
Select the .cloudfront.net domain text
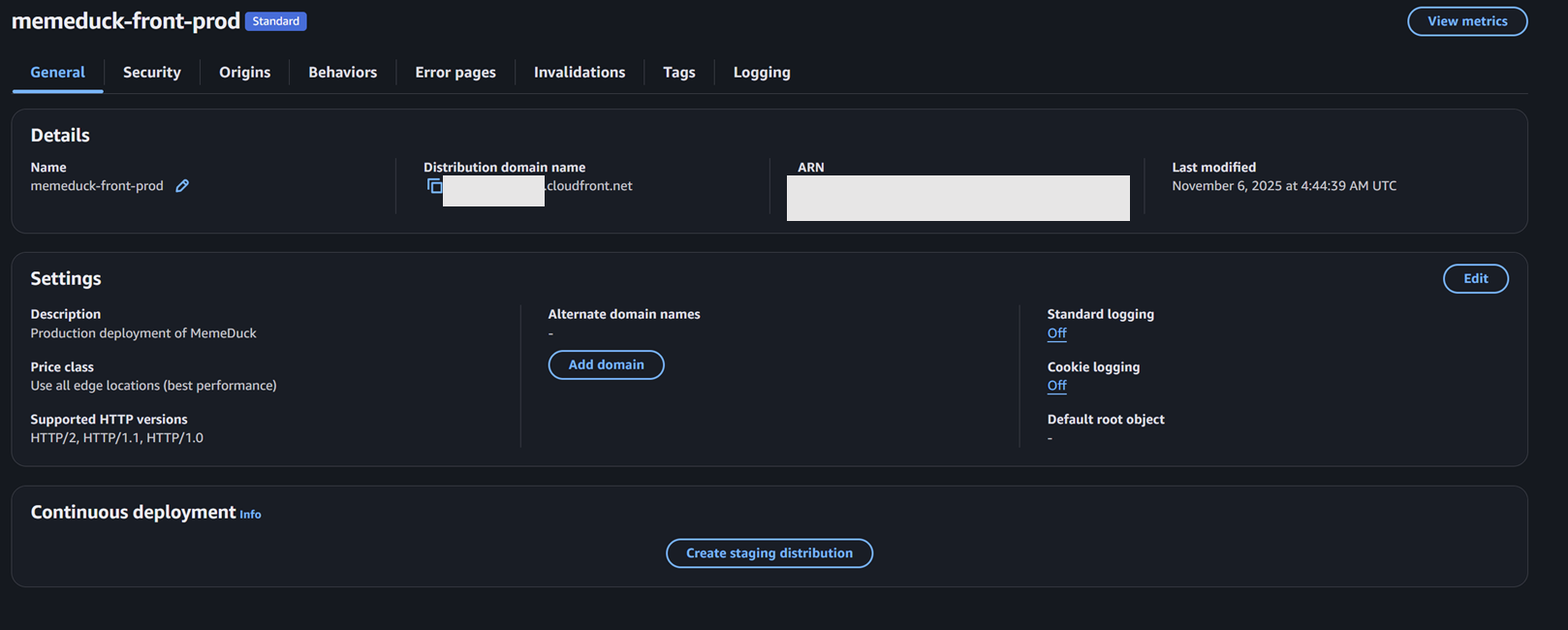coord(588,186)
